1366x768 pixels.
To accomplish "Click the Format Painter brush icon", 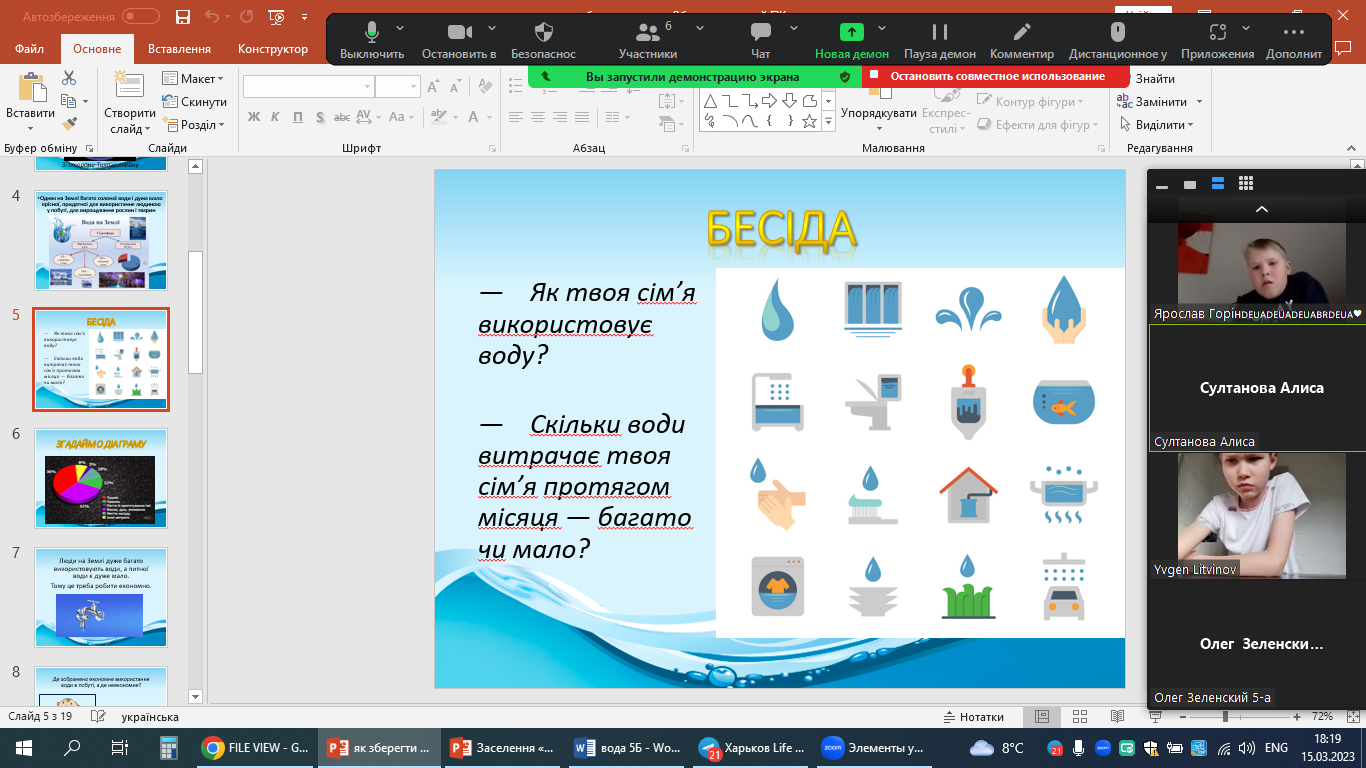I will (69, 124).
